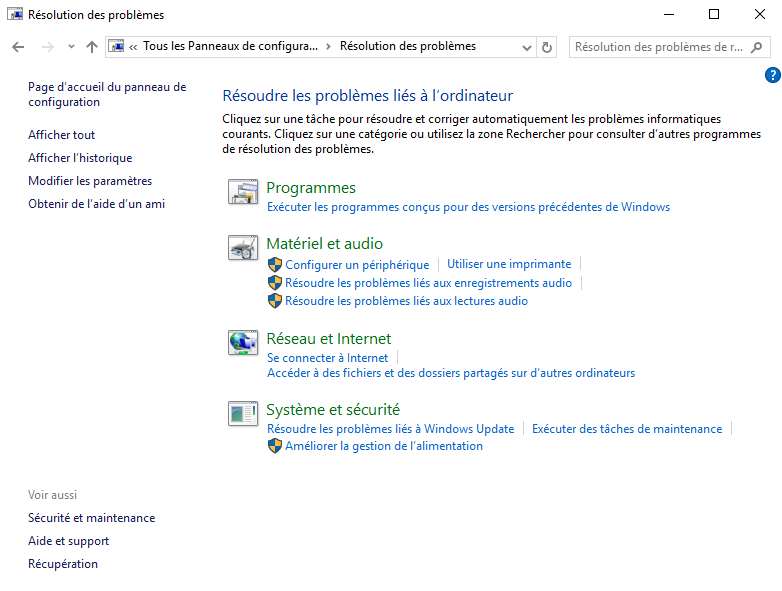
Task: Click the Réseau et Internet globe icon
Action: pyautogui.click(x=243, y=343)
